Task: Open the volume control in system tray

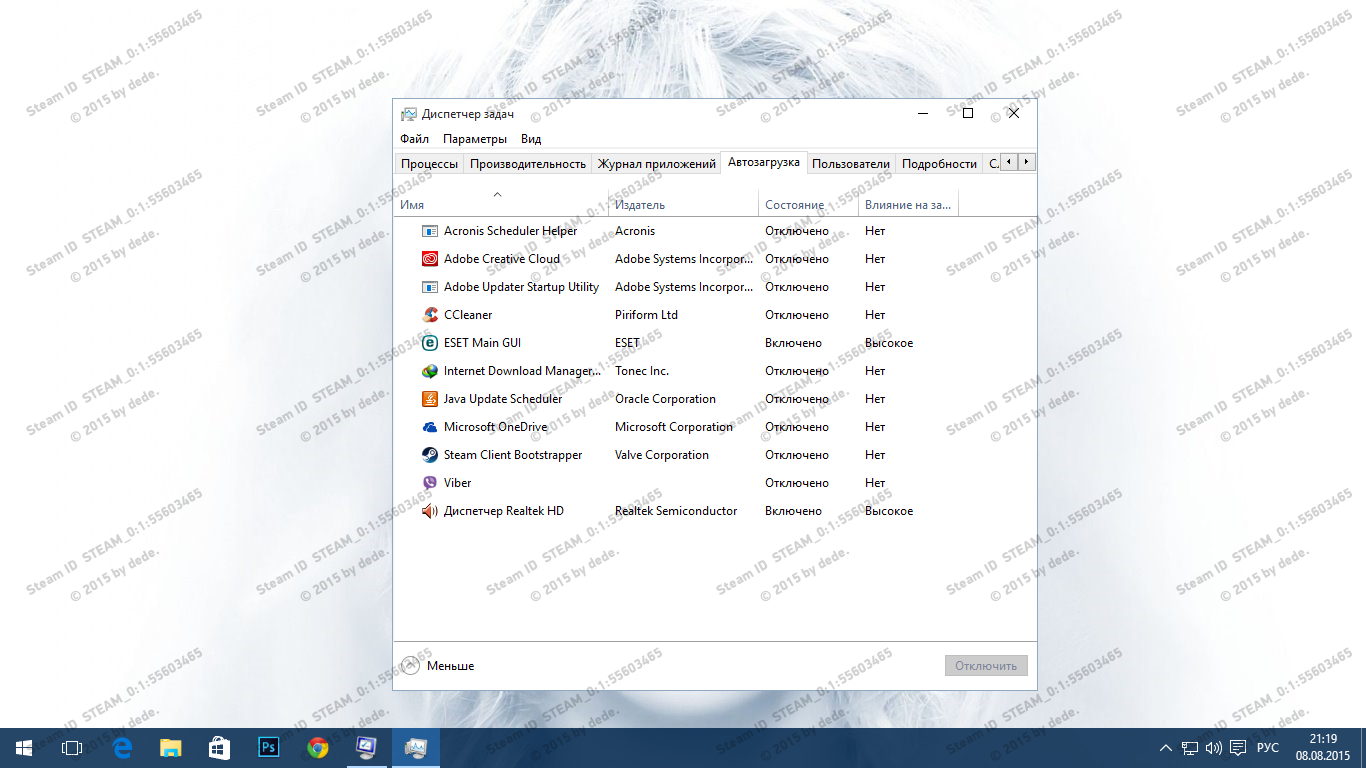Action: [1214, 748]
